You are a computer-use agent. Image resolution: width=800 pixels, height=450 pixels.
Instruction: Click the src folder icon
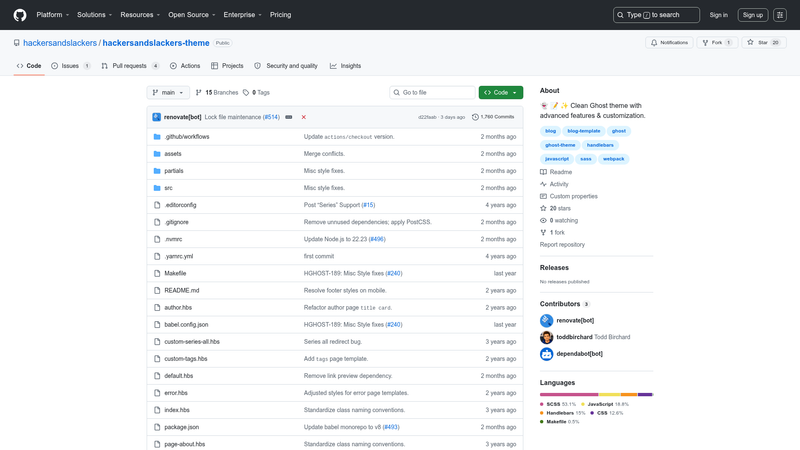157,188
